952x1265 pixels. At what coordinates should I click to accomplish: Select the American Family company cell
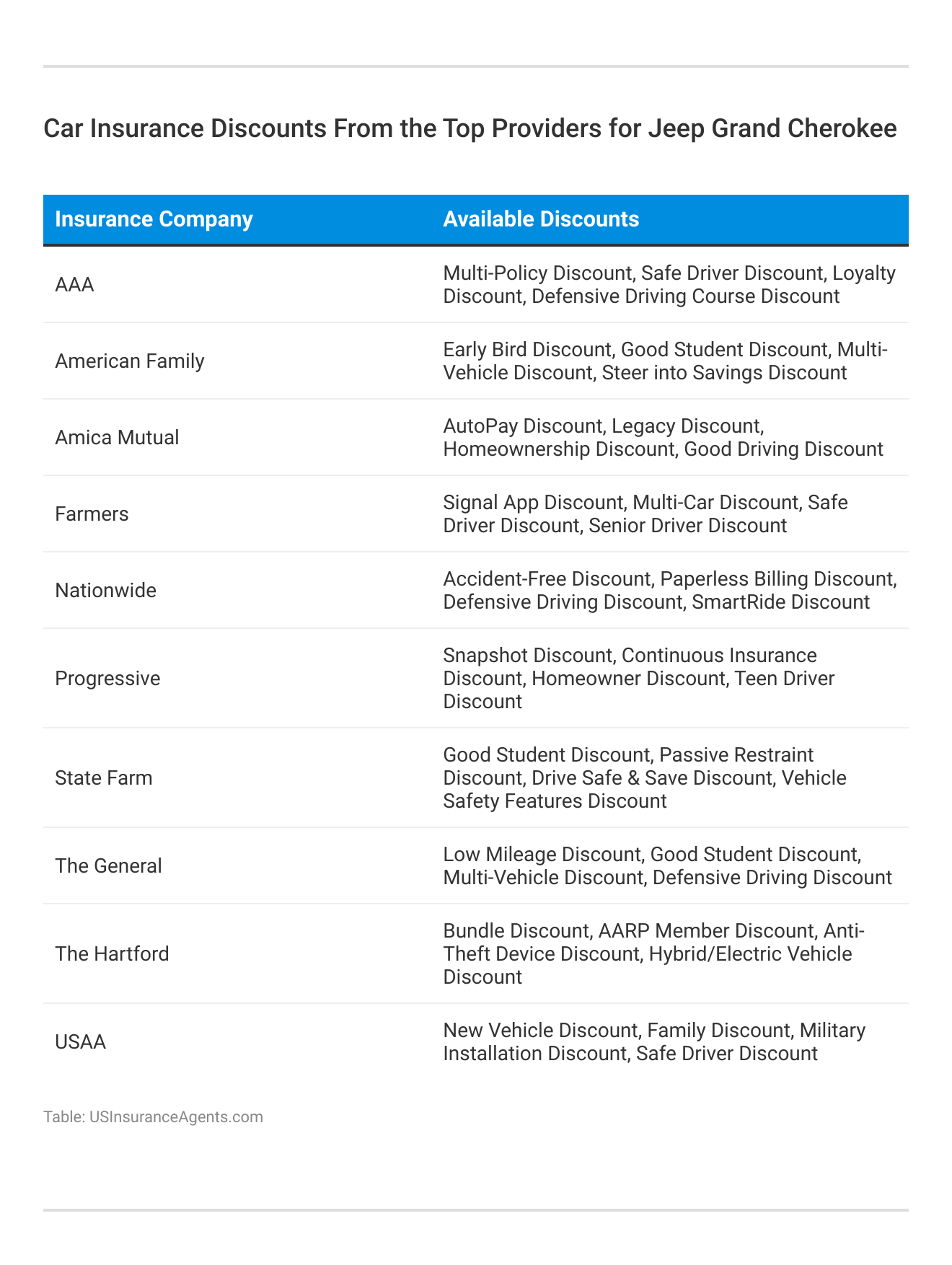tap(130, 361)
